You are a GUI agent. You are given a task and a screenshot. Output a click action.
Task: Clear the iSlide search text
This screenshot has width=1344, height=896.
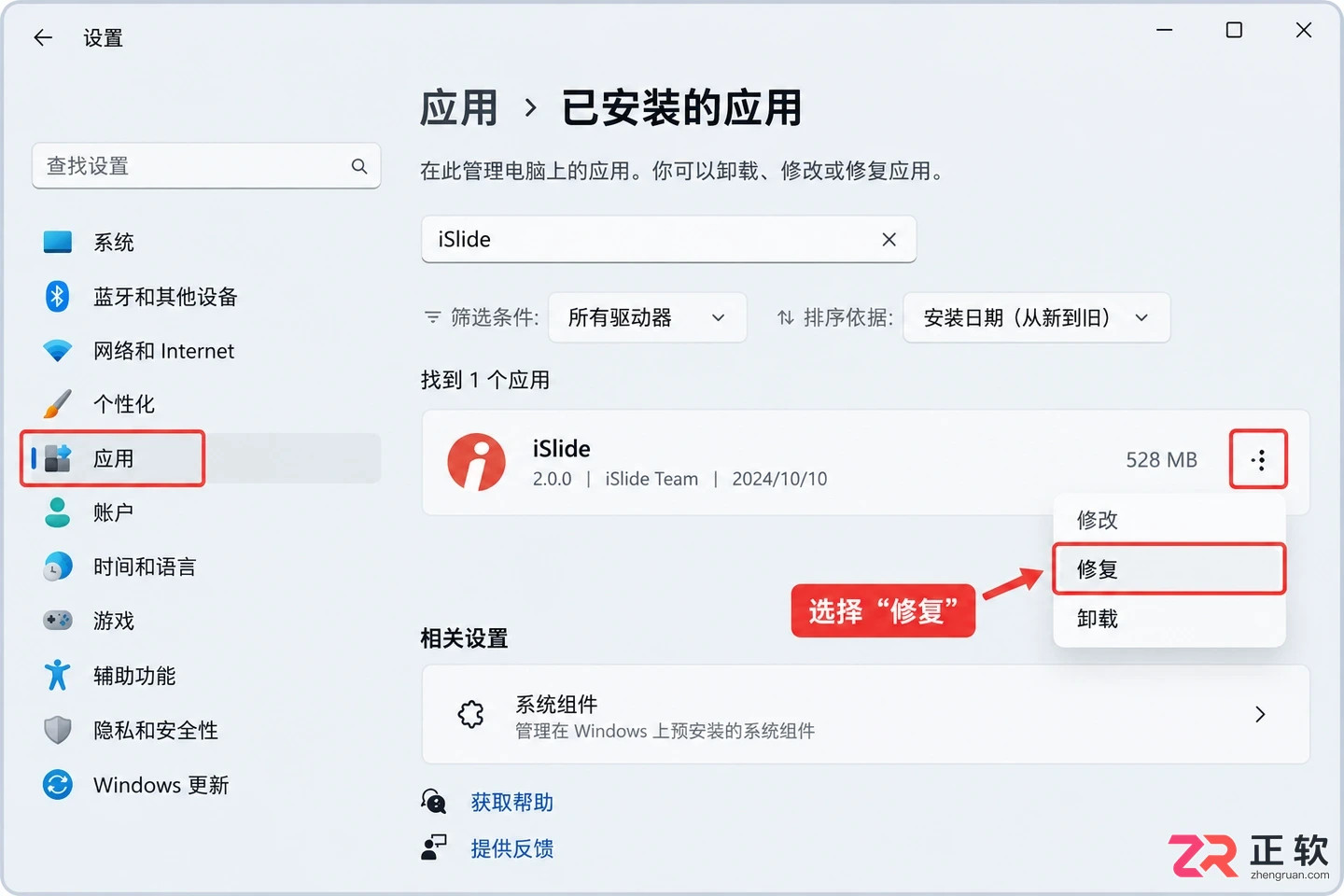tap(889, 240)
